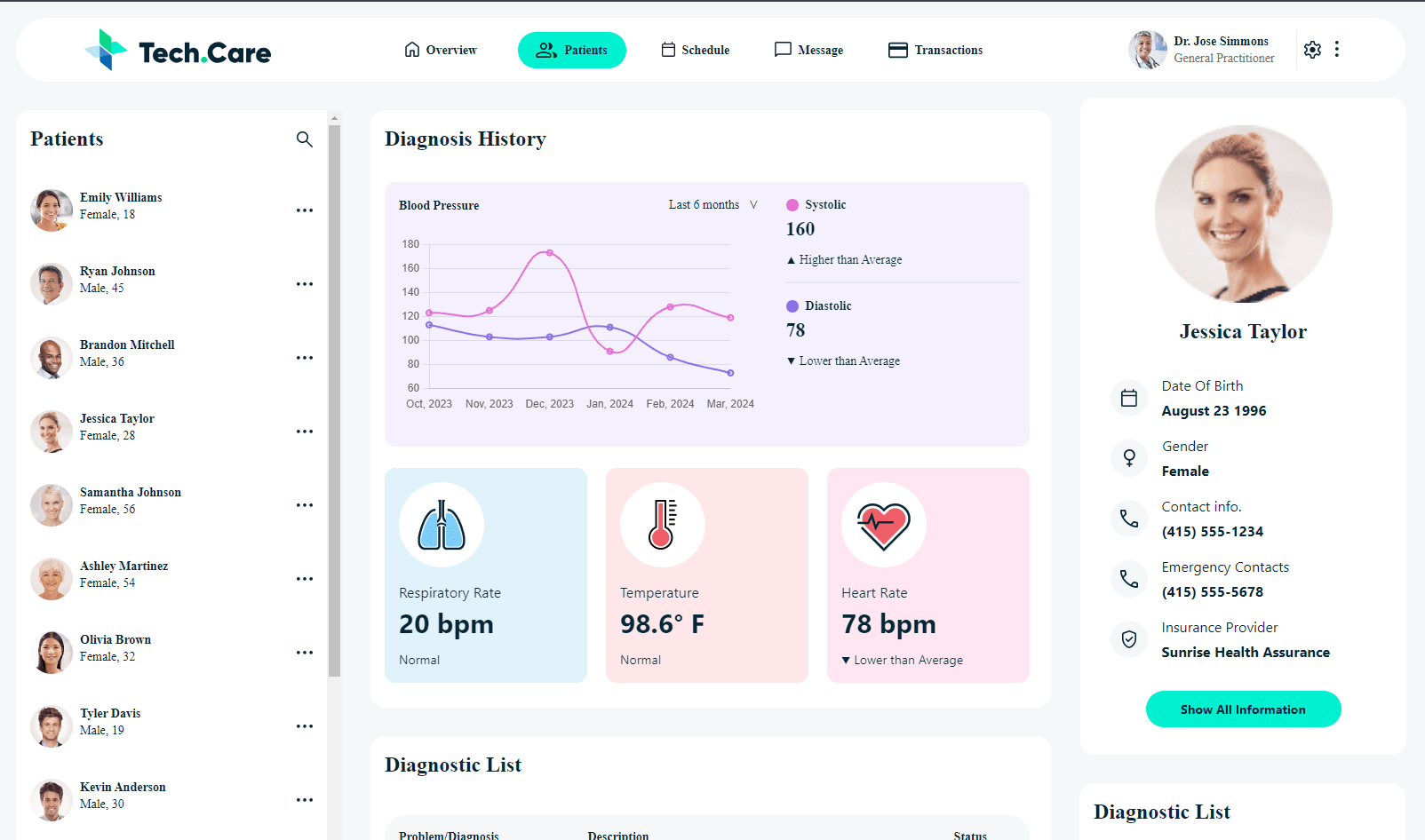
Task: Go to the Transactions tab
Action: click(935, 51)
